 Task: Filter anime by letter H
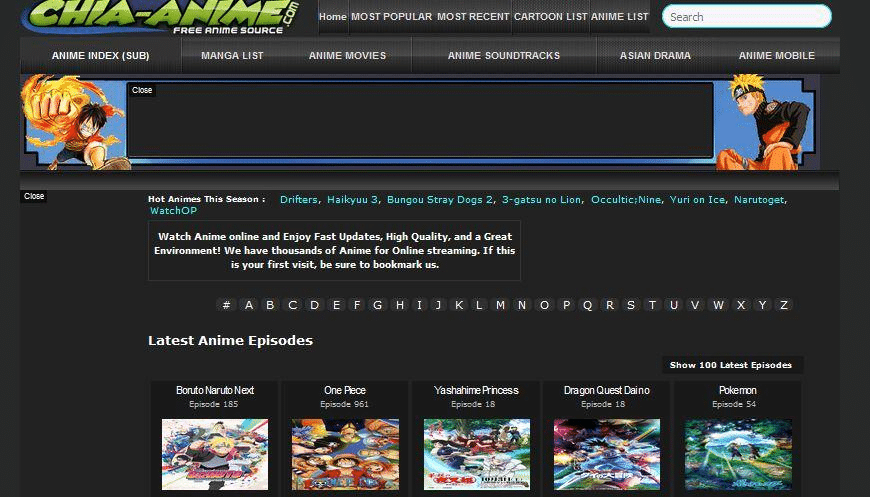pyautogui.click(x=400, y=305)
